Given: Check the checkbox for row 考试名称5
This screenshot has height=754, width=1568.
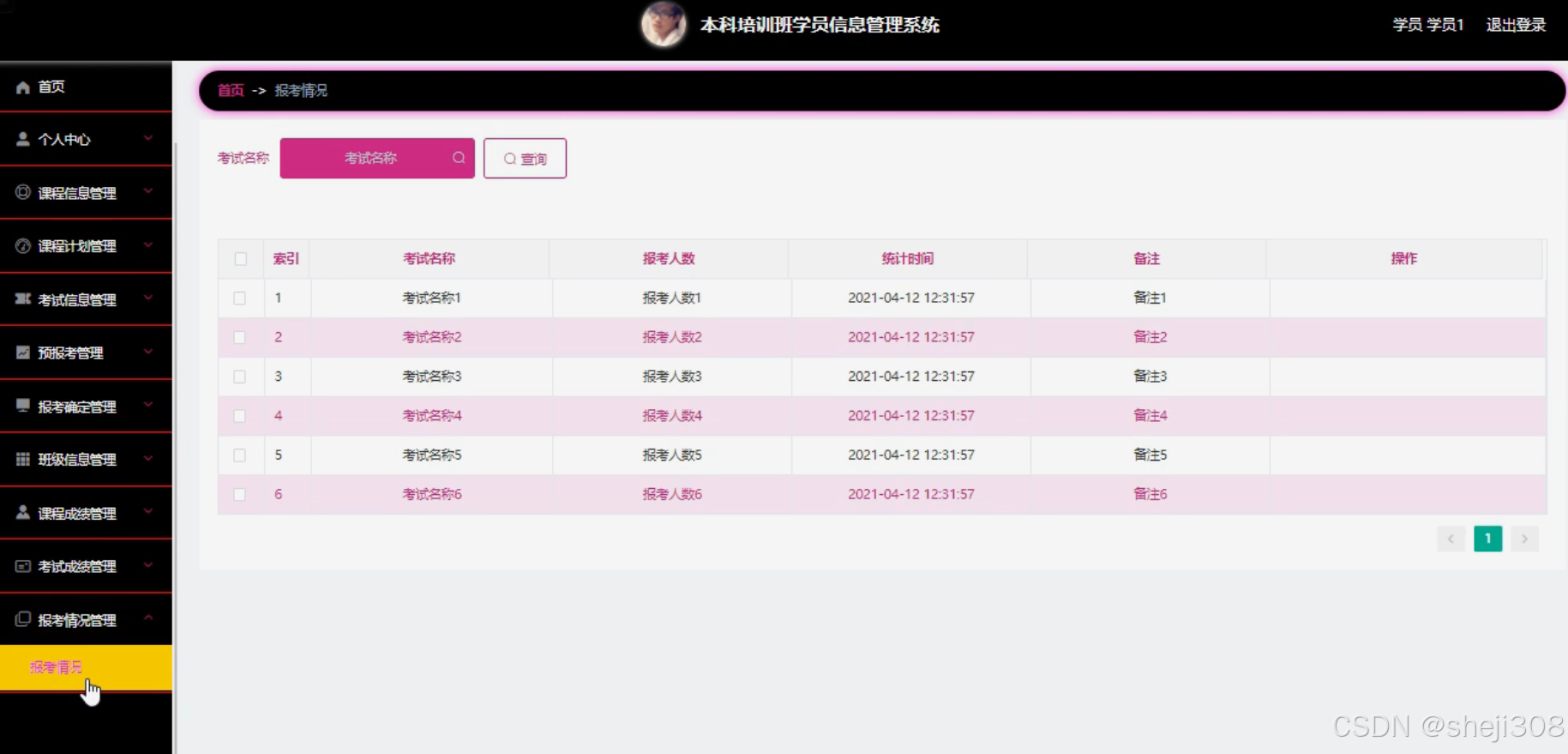Looking at the screenshot, I should click(x=240, y=455).
